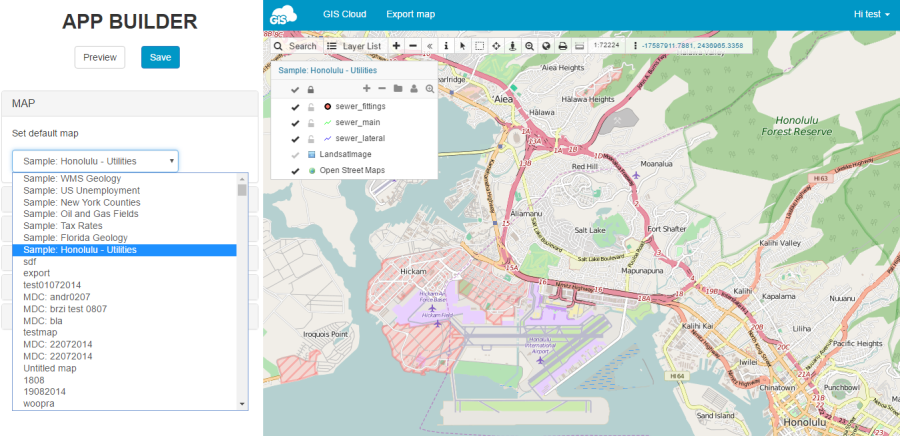Choose 'Sample: WMS Geology' from list
The width and height of the screenshot is (900, 436).
[125, 178]
